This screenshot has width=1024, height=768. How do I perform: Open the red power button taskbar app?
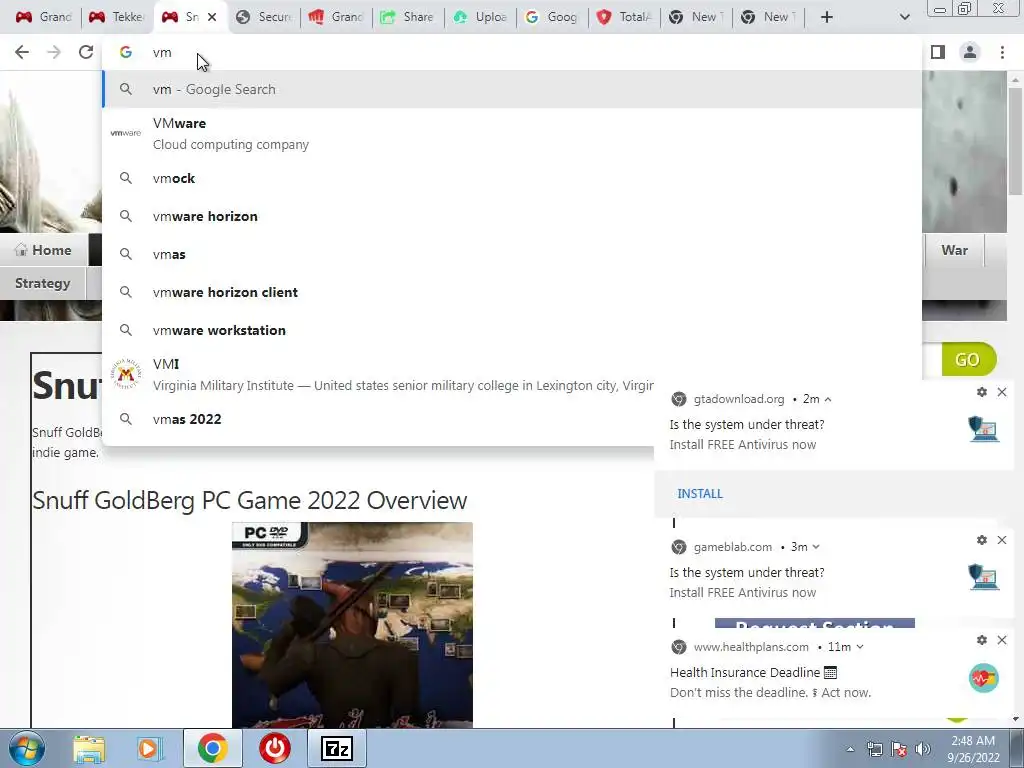(275, 748)
